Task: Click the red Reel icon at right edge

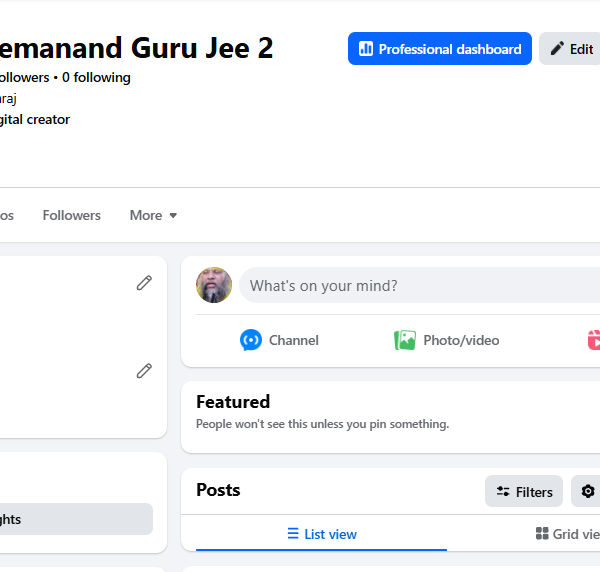Action: coord(594,340)
